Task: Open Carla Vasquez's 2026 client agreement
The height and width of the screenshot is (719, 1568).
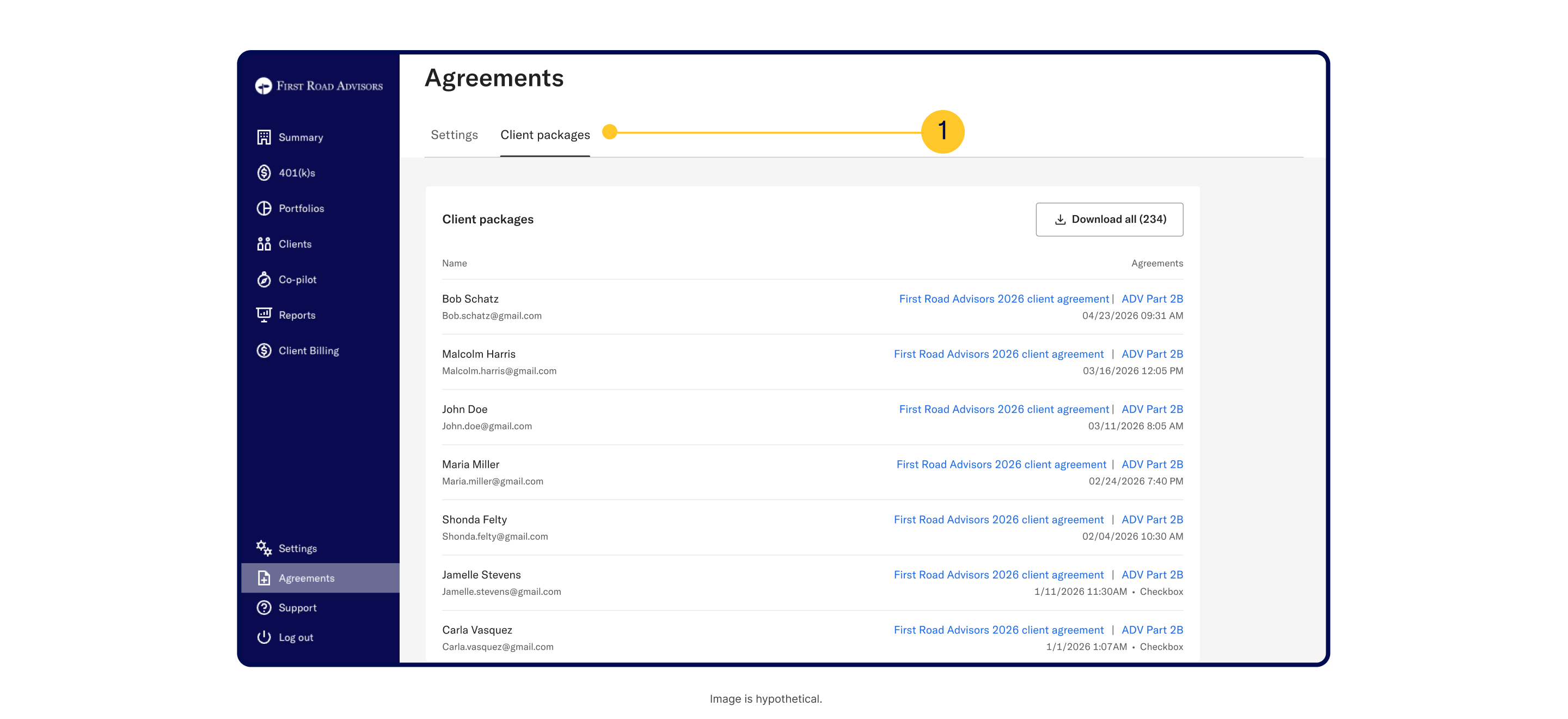Action: coord(999,630)
